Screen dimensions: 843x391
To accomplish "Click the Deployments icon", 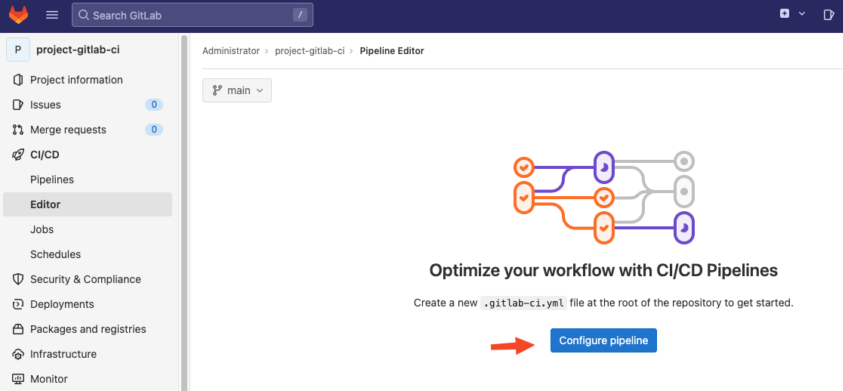I will [18, 304].
